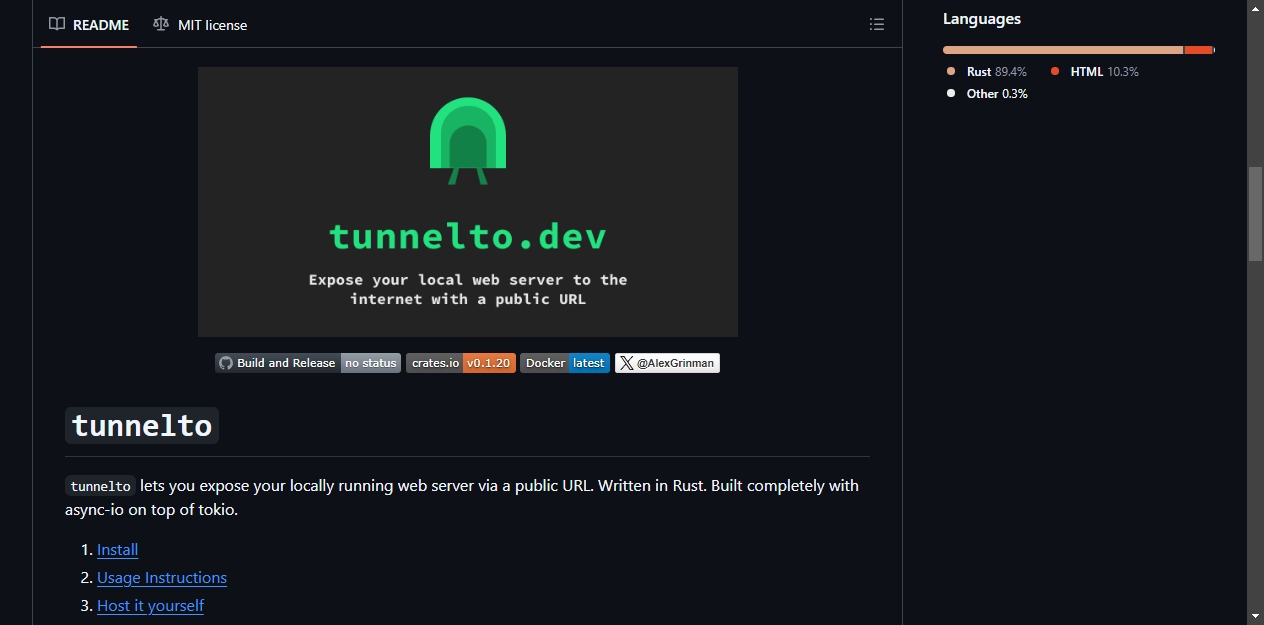
Task: Click the "no status" part of build badge
Action: click(371, 363)
